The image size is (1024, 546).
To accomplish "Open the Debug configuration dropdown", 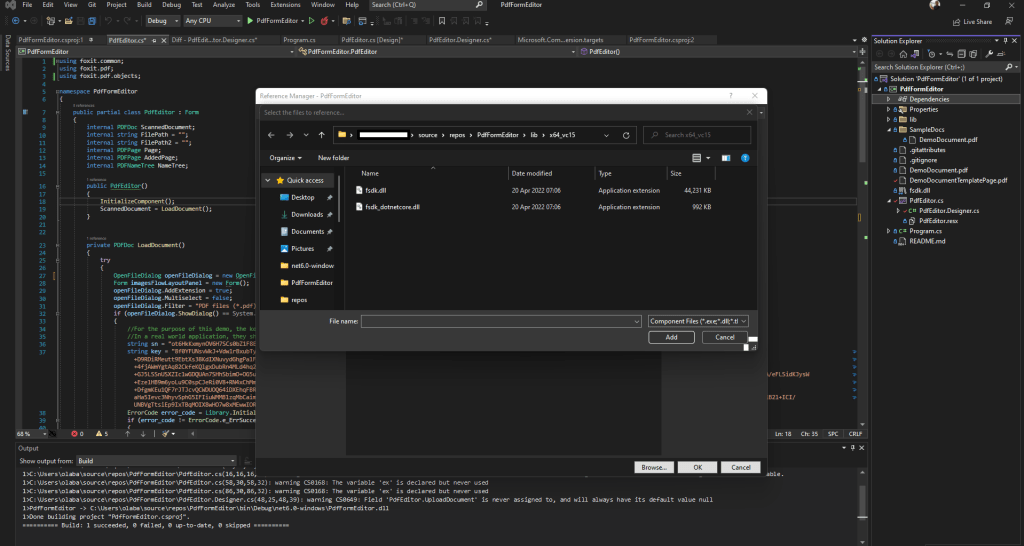I will 162,21.
